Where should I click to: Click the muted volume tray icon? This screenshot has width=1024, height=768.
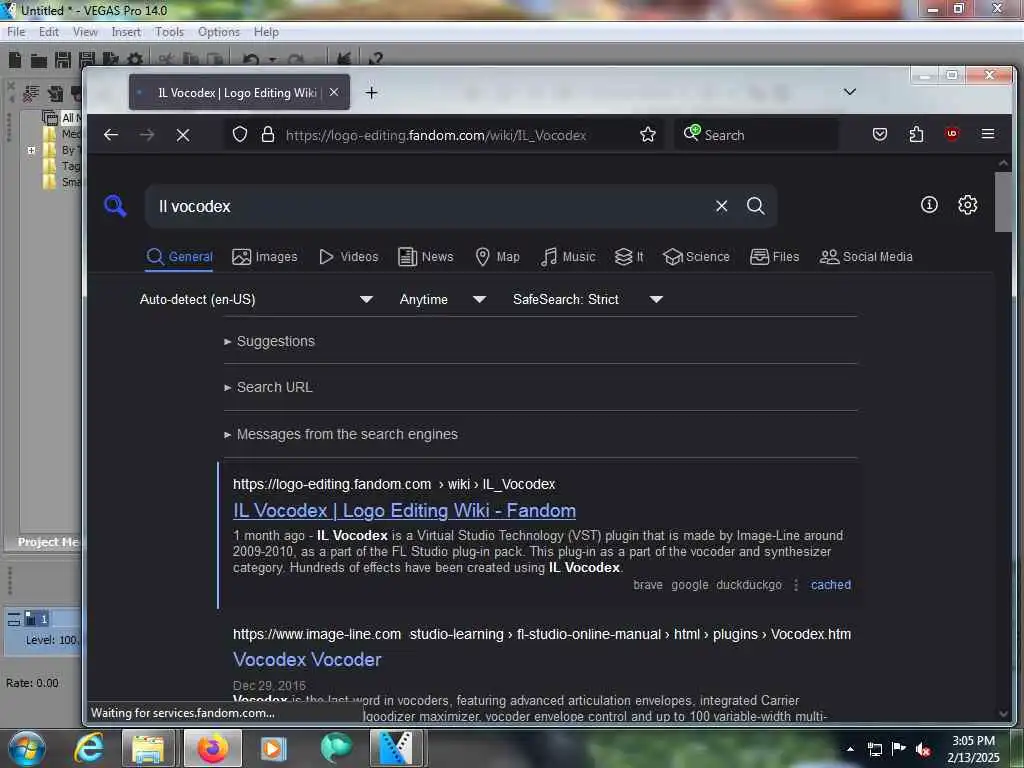click(x=922, y=749)
